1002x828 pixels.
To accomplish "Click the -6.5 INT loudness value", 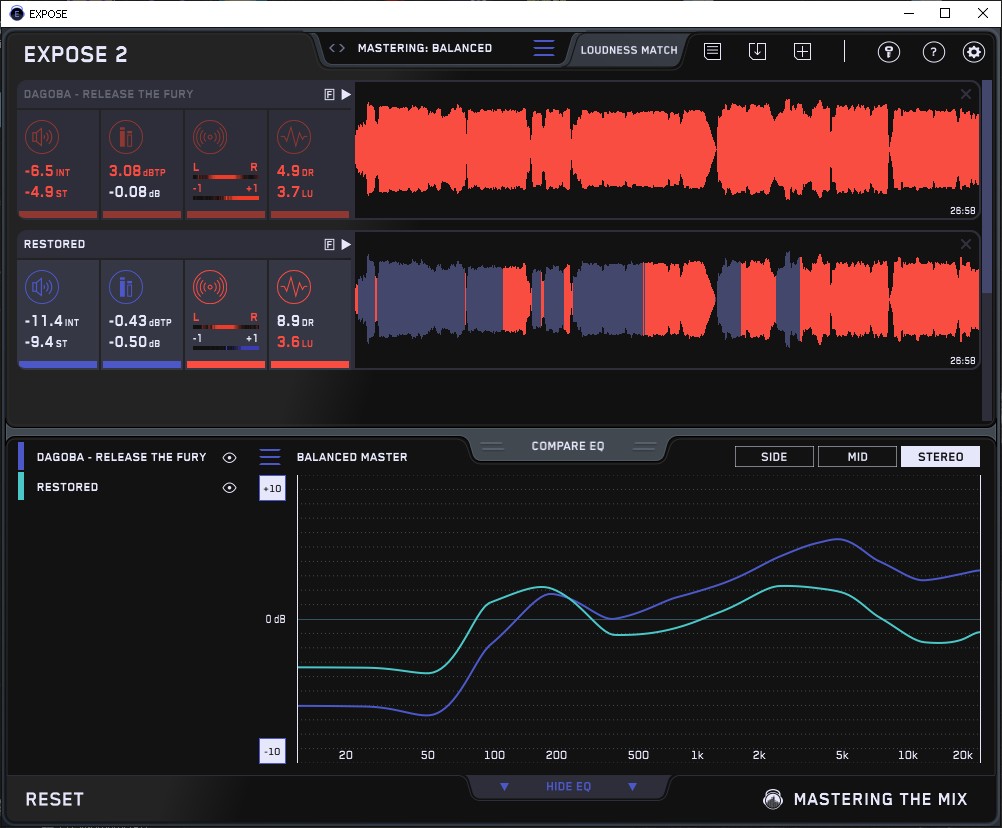I will (47, 171).
